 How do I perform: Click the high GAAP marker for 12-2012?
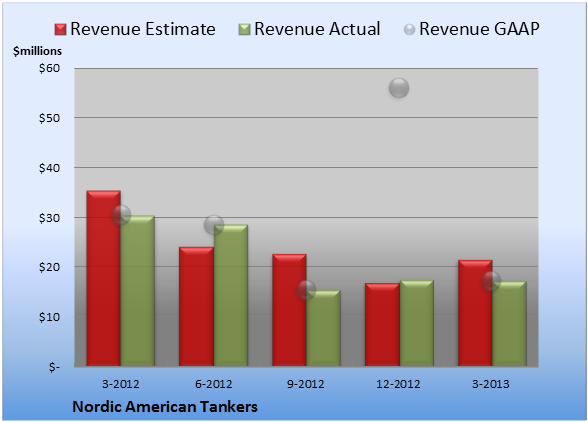[x=399, y=88]
